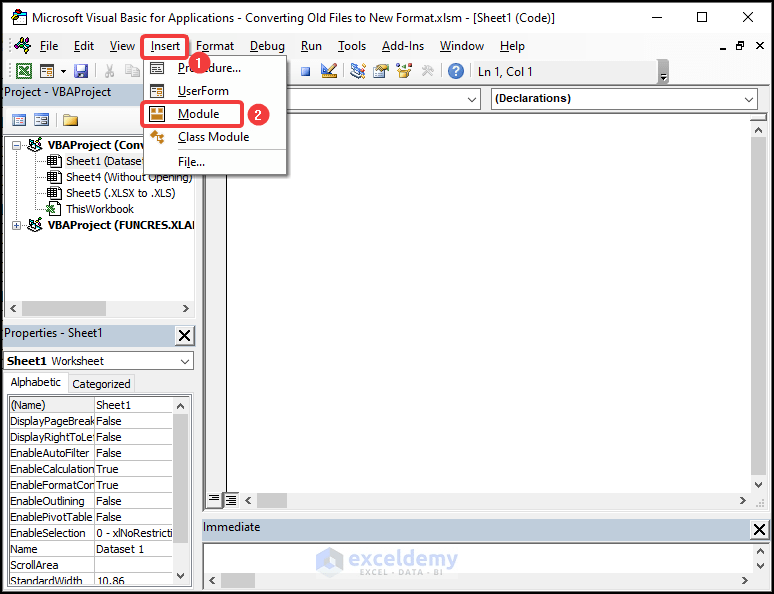The height and width of the screenshot is (594, 774).
Task: Choose File... from the Insert menu
Action: [214, 162]
